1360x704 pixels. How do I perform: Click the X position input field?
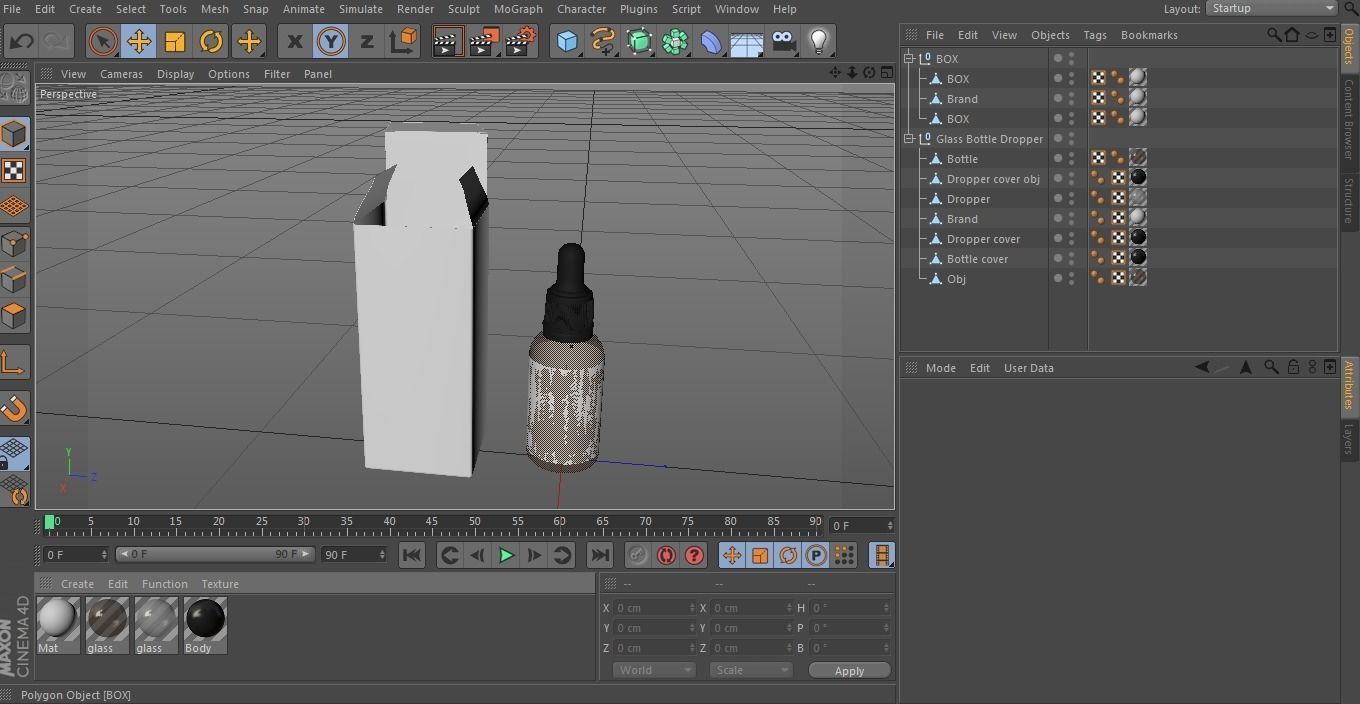[x=653, y=608]
